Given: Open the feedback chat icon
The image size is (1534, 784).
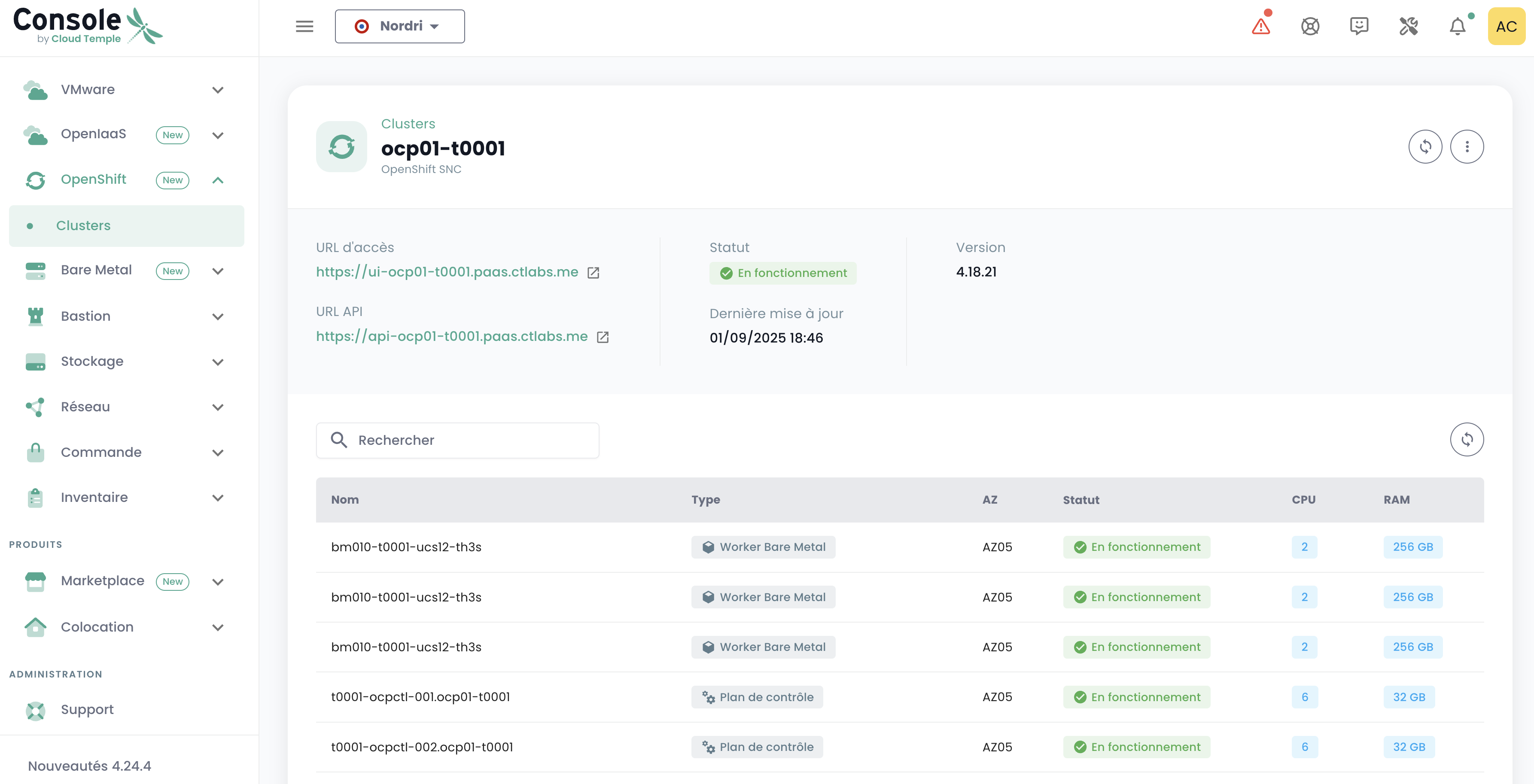Looking at the screenshot, I should click(1359, 26).
